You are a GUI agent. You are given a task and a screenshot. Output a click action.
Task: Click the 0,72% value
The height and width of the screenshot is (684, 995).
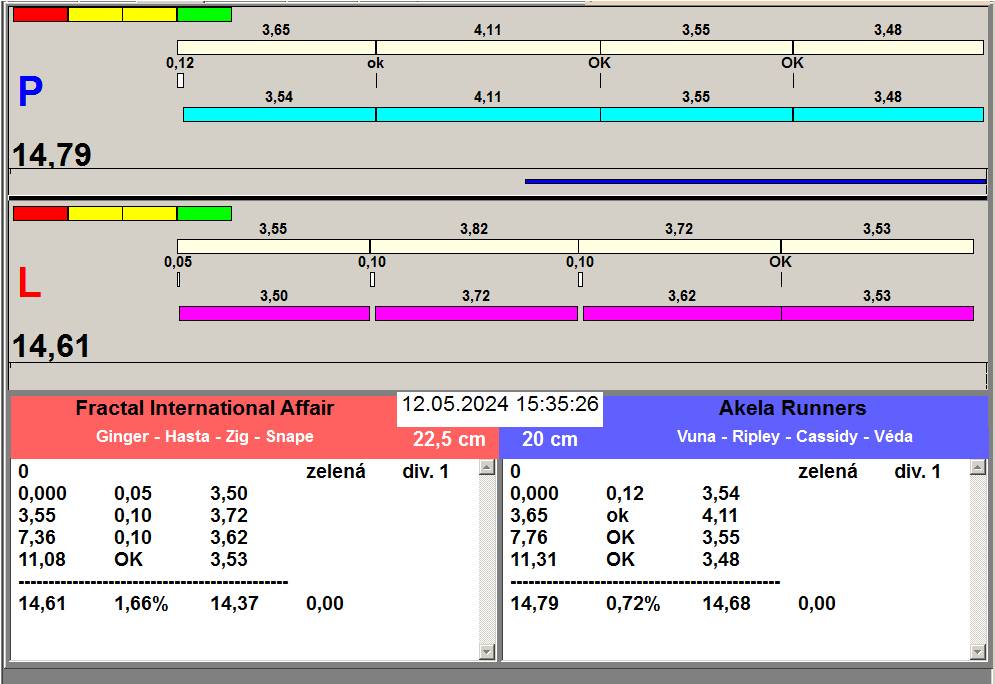pyautogui.click(x=633, y=603)
